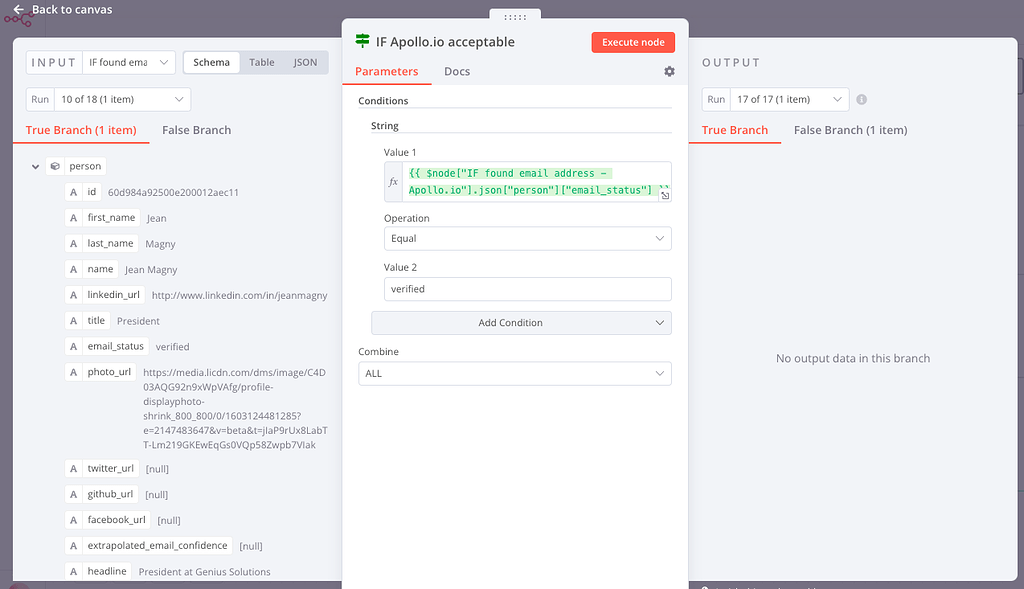Open the Combine dropdown showing ALL
Screen dimensions: 1024x589
coord(514,374)
